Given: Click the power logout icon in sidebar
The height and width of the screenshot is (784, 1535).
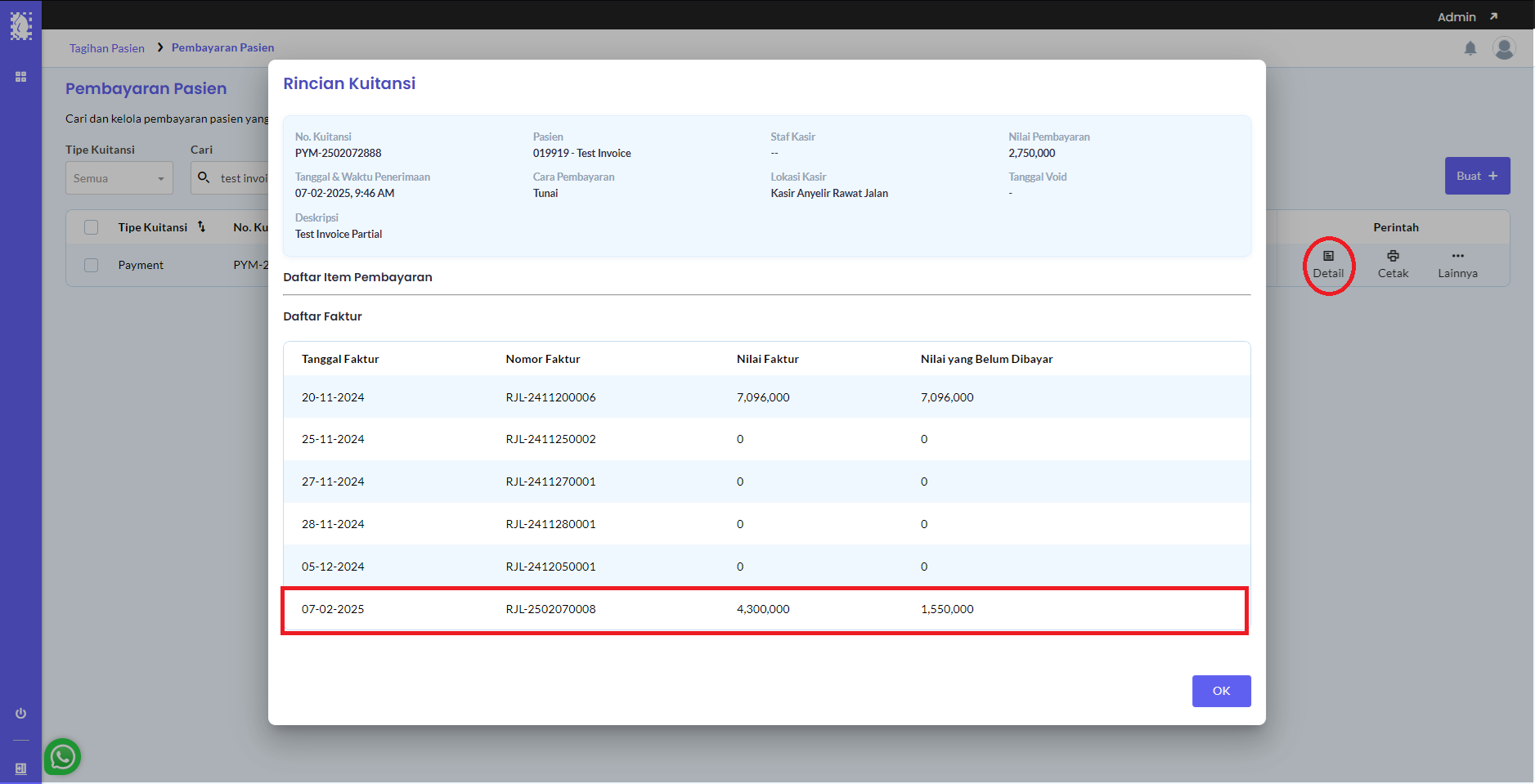Looking at the screenshot, I should [21, 714].
